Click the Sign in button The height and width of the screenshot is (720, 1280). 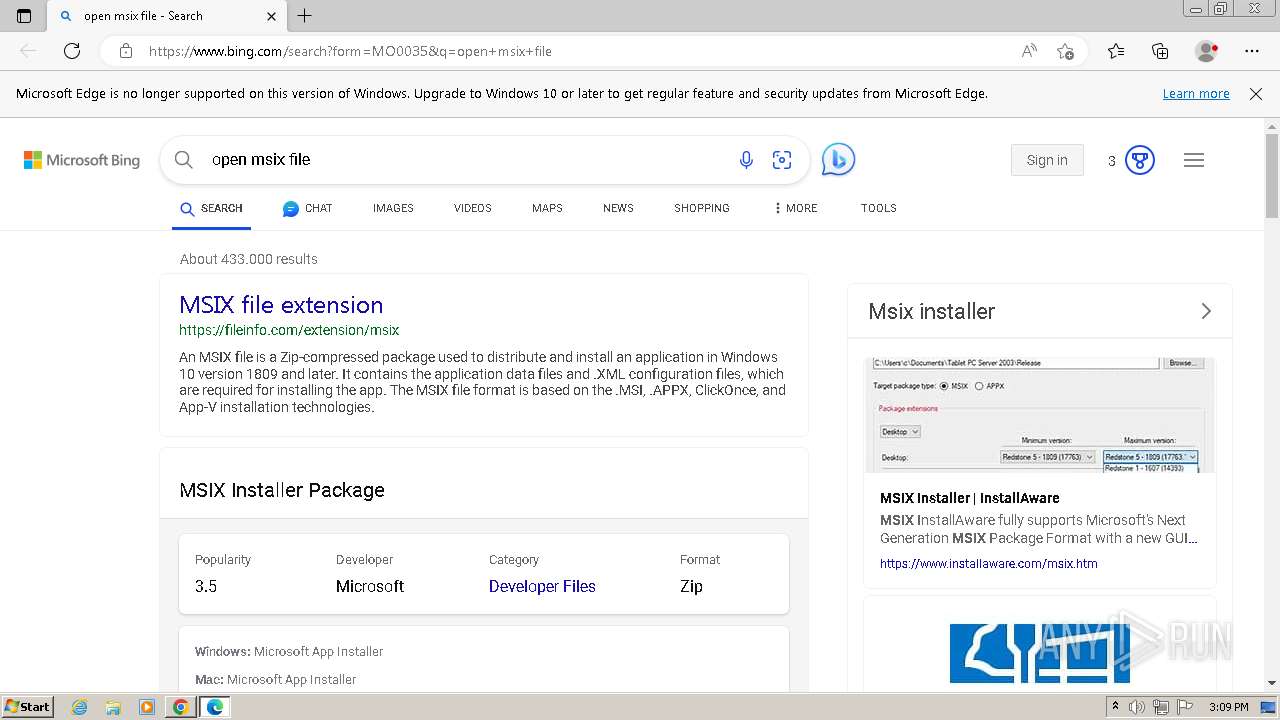(1047, 160)
